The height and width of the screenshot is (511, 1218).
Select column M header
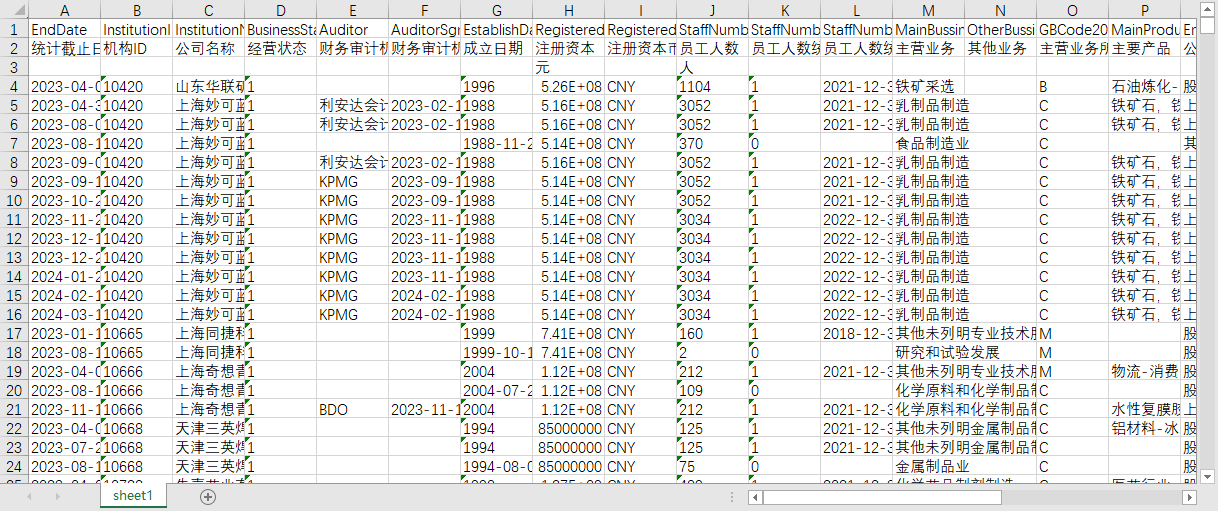[929, 9]
